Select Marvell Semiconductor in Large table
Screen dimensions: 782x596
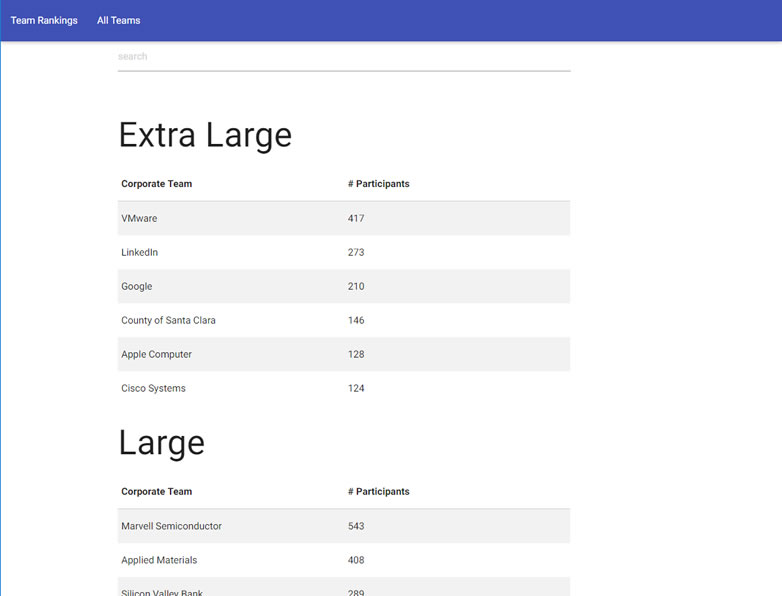[x=171, y=526]
